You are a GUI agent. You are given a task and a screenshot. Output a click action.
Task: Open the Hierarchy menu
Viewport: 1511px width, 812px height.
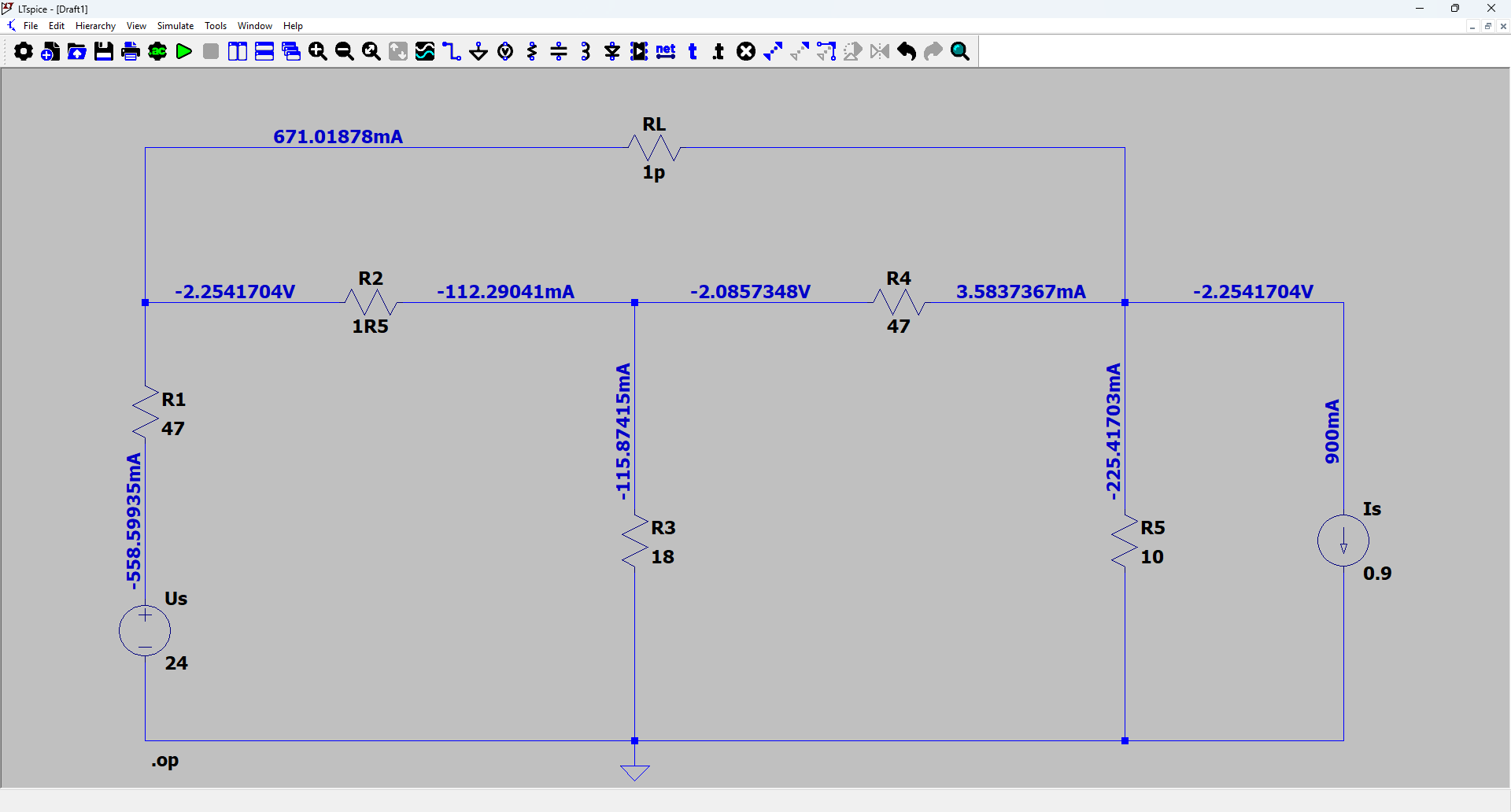(95, 26)
